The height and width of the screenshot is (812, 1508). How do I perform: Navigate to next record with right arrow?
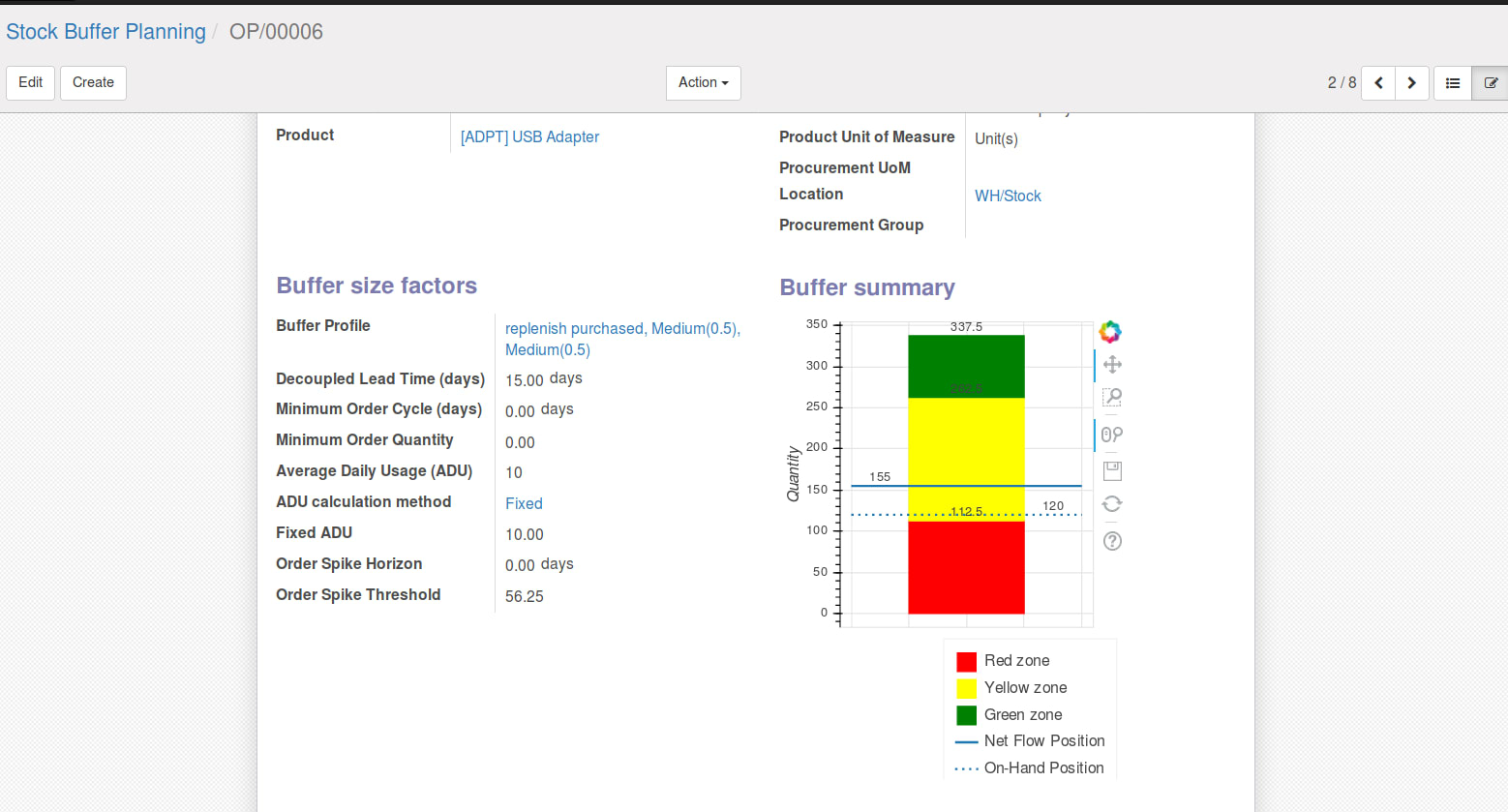(1411, 82)
